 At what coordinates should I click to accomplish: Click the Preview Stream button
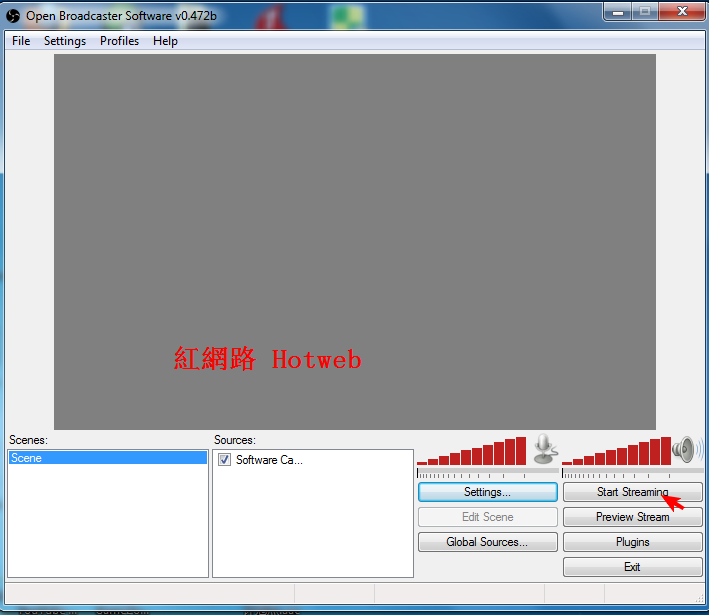pos(632,517)
